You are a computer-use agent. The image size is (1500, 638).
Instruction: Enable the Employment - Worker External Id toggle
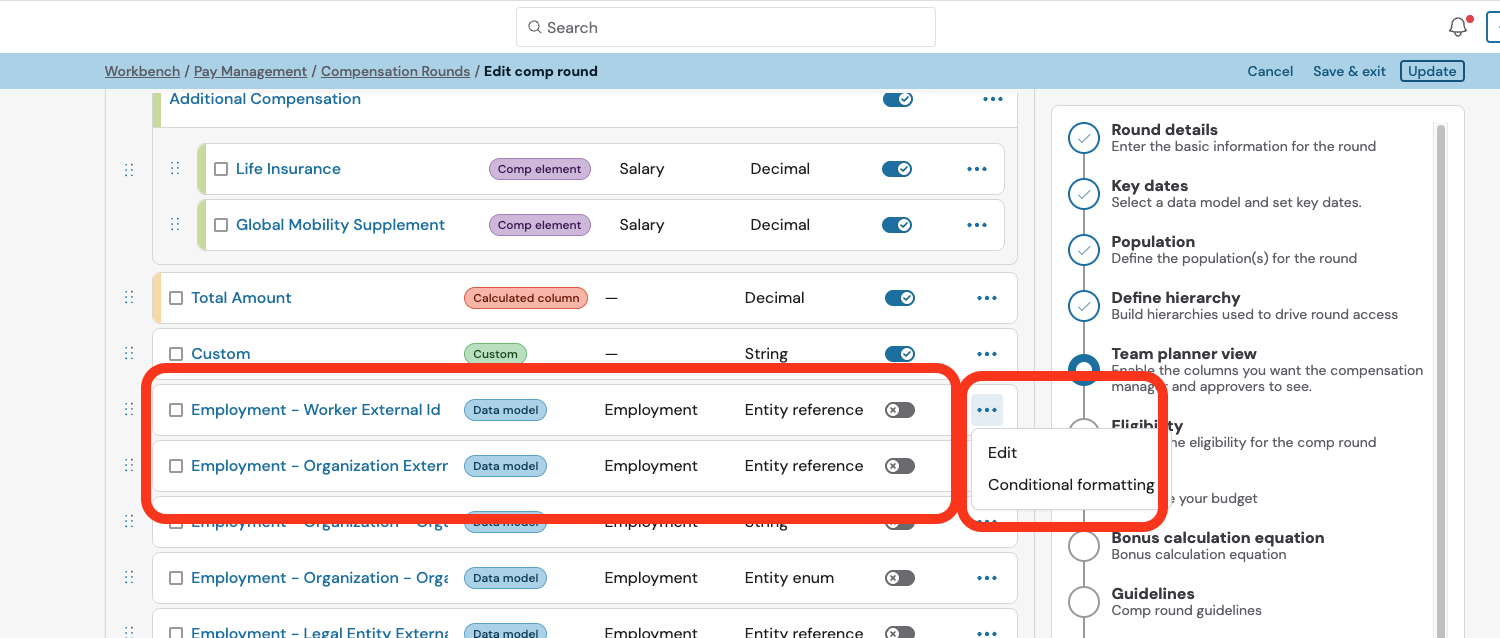pos(899,410)
